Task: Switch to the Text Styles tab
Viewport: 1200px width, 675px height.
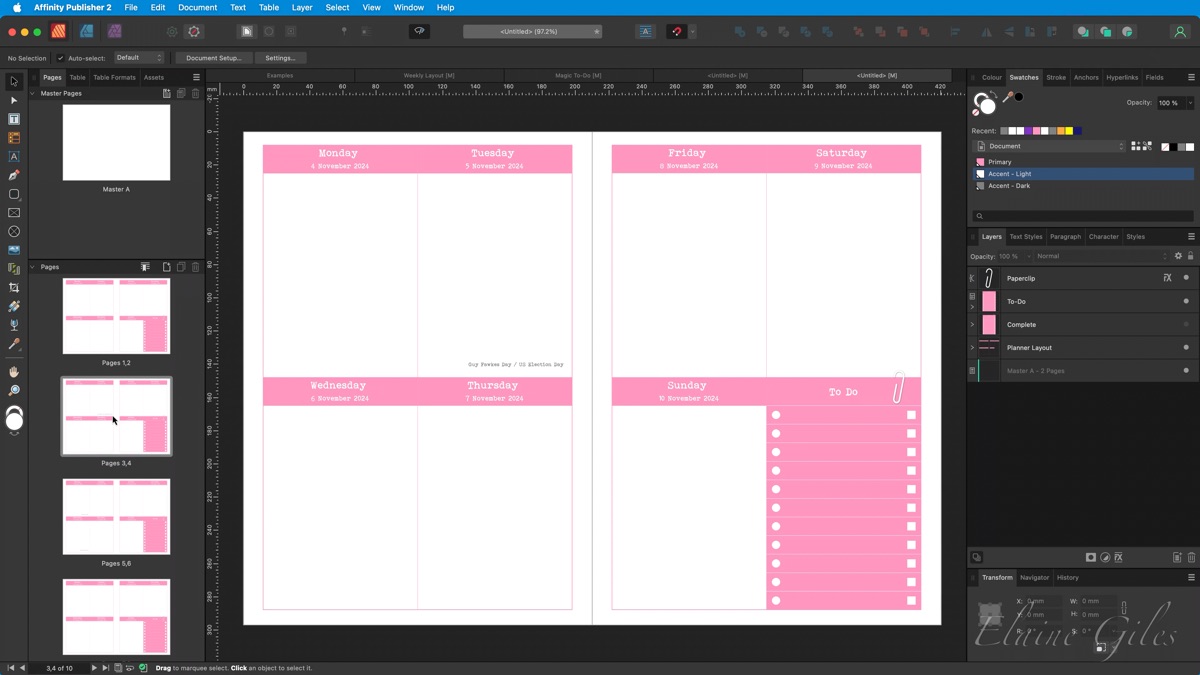Action: click(1026, 237)
